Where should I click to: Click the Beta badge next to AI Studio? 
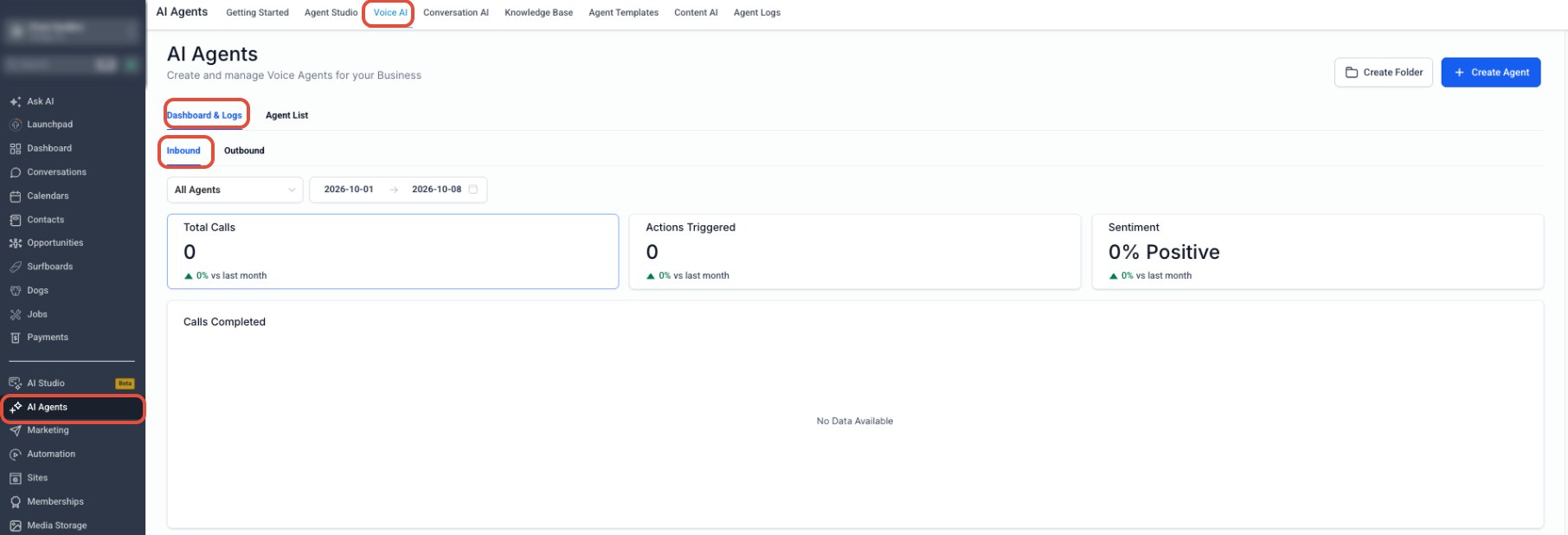(125, 384)
